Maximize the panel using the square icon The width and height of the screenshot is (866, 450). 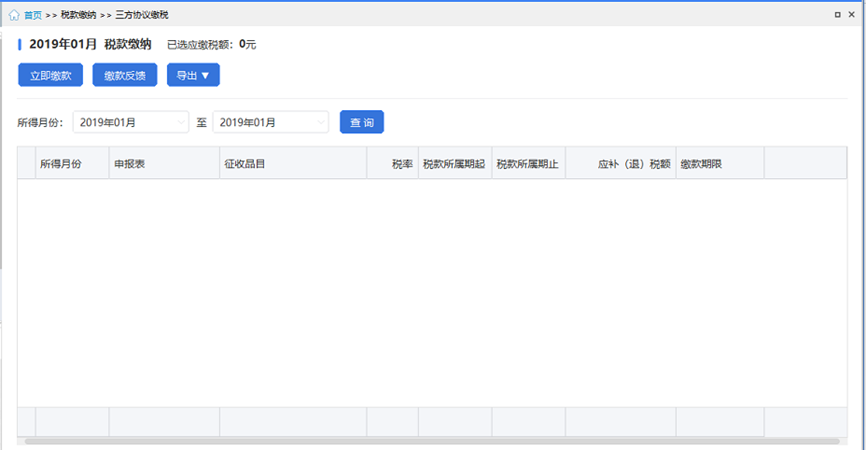[x=837, y=15]
